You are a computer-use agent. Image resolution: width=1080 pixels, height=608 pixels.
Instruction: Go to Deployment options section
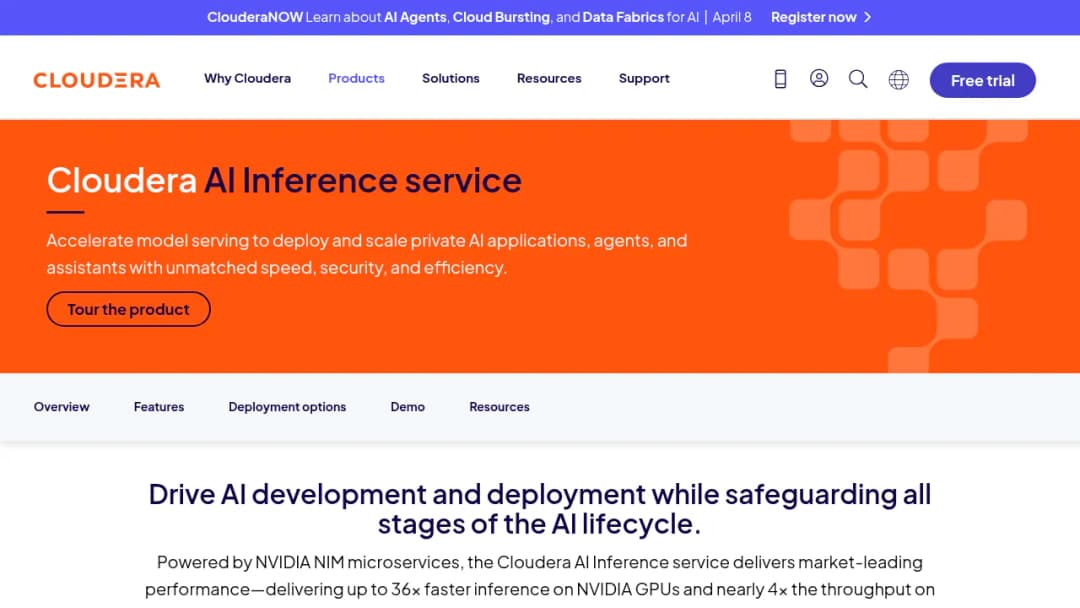tap(287, 407)
